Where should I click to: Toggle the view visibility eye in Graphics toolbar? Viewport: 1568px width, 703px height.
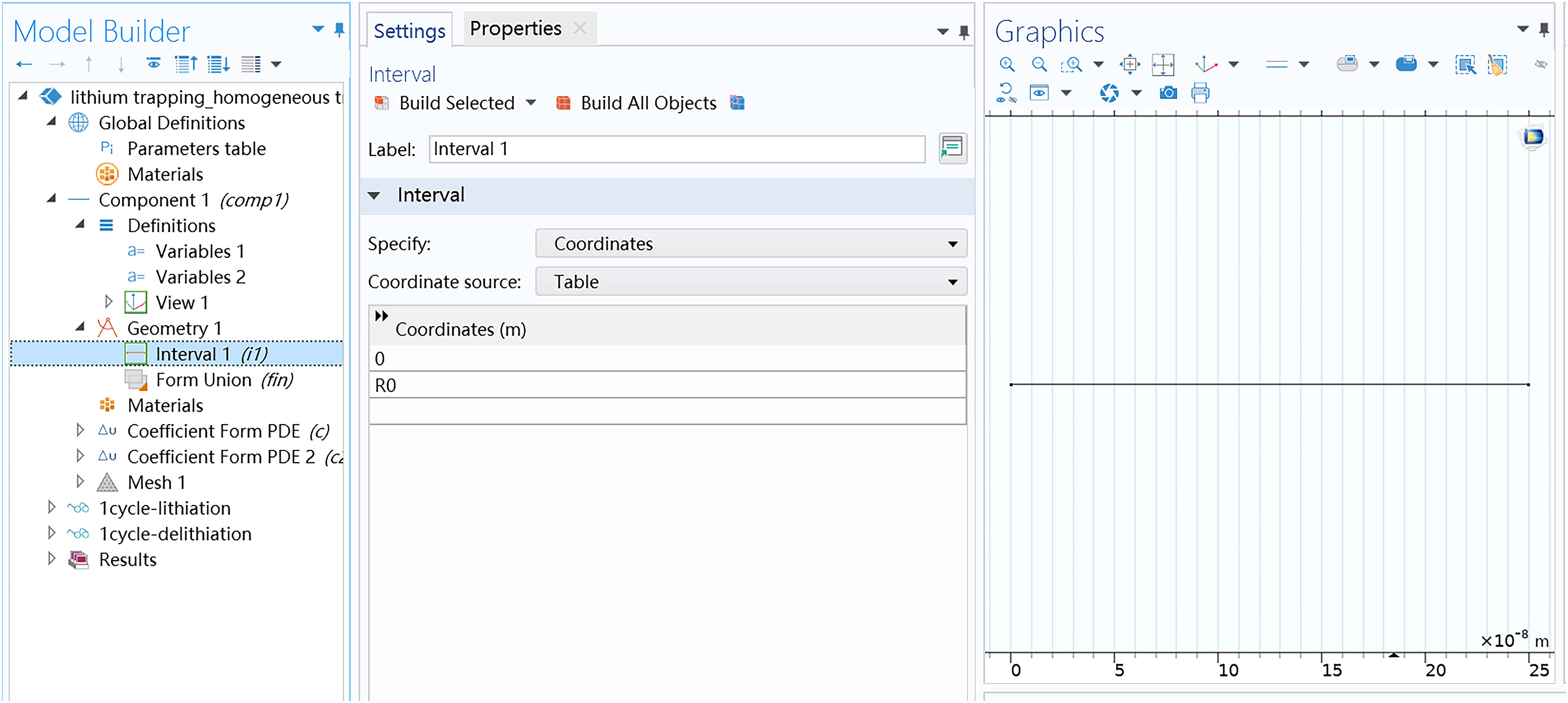click(x=1039, y=93)
